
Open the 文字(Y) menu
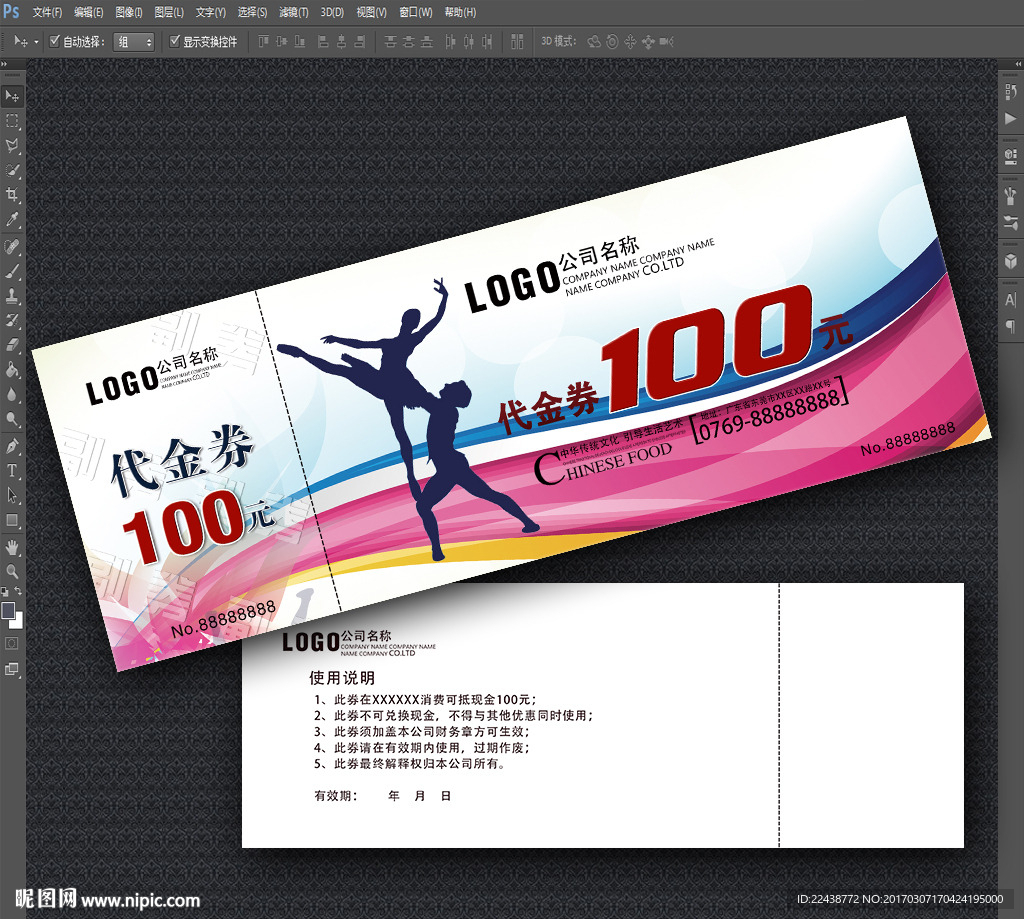tap(210, 12)
